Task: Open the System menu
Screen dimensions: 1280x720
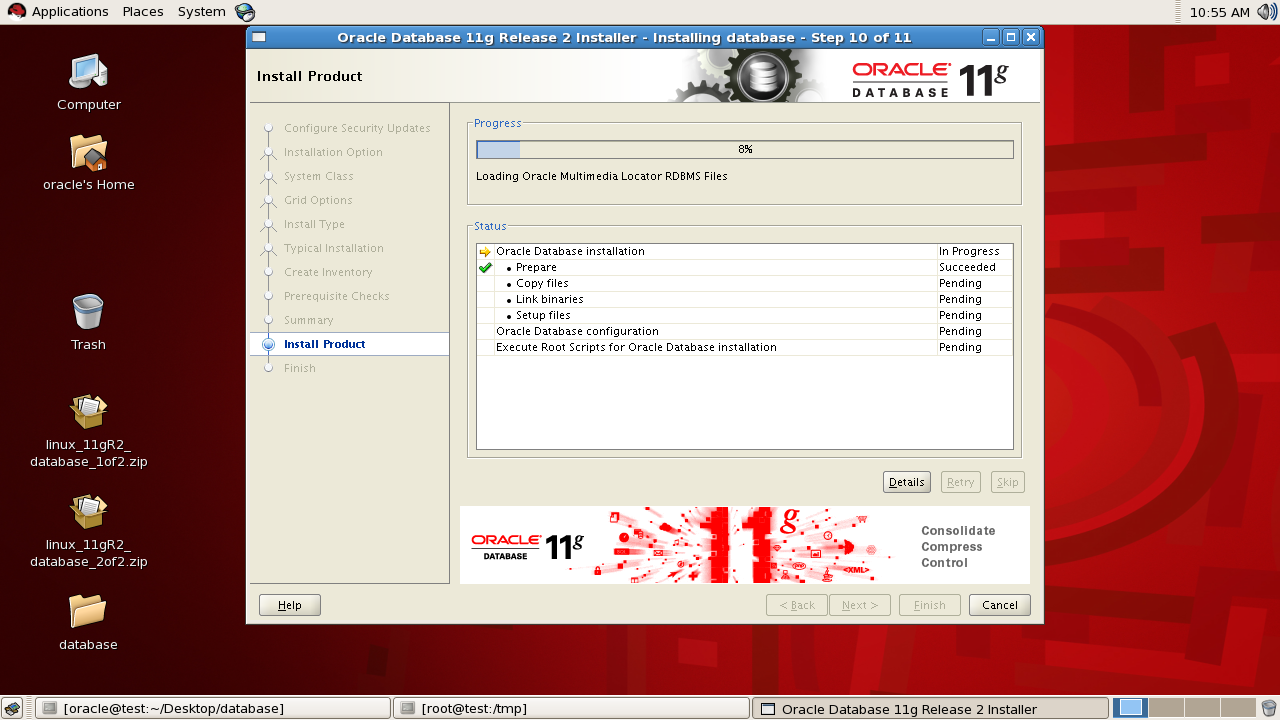Action: click(x=202, y=12)
